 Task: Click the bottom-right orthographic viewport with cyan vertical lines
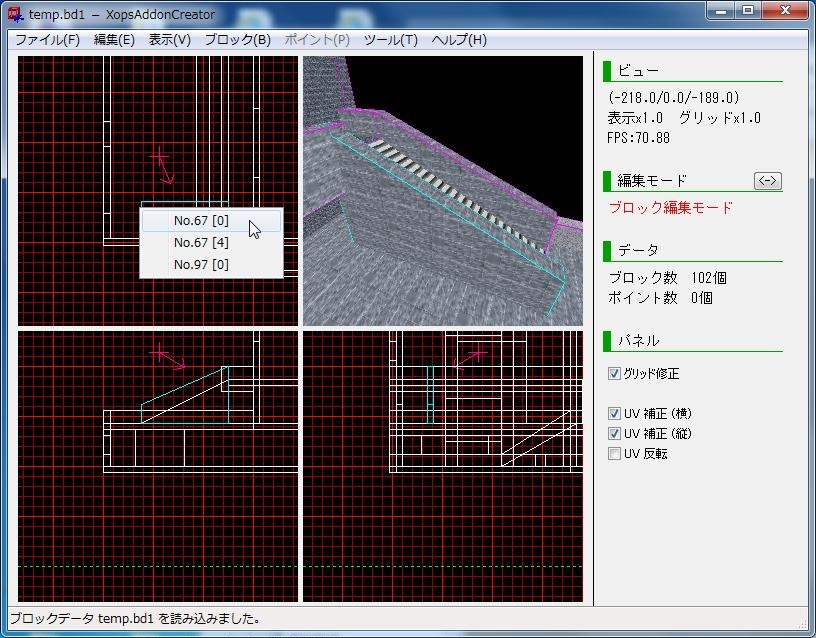pyautogui.click(x=443, y=466)
